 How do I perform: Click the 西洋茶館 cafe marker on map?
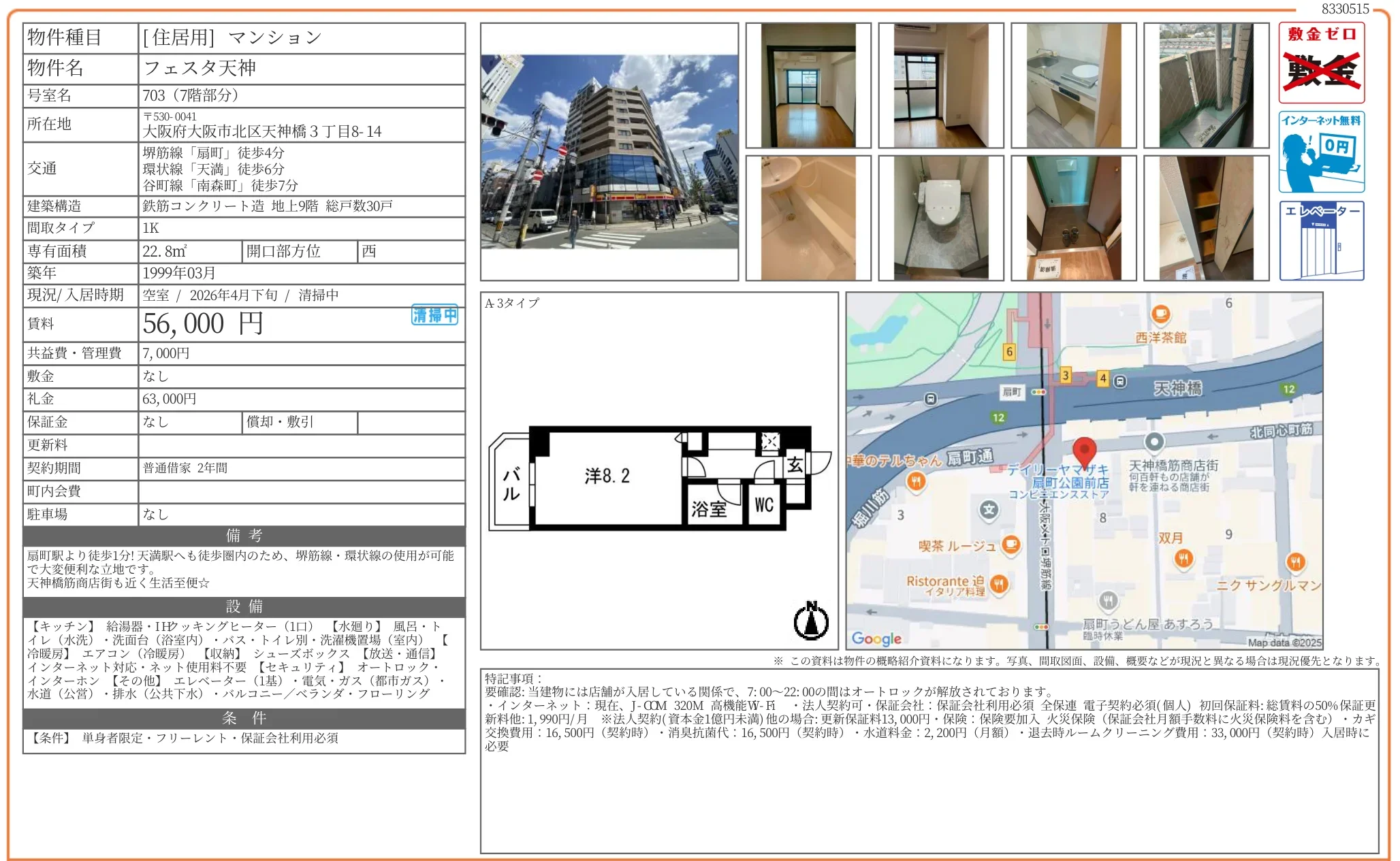click(x=1160, y=314)
